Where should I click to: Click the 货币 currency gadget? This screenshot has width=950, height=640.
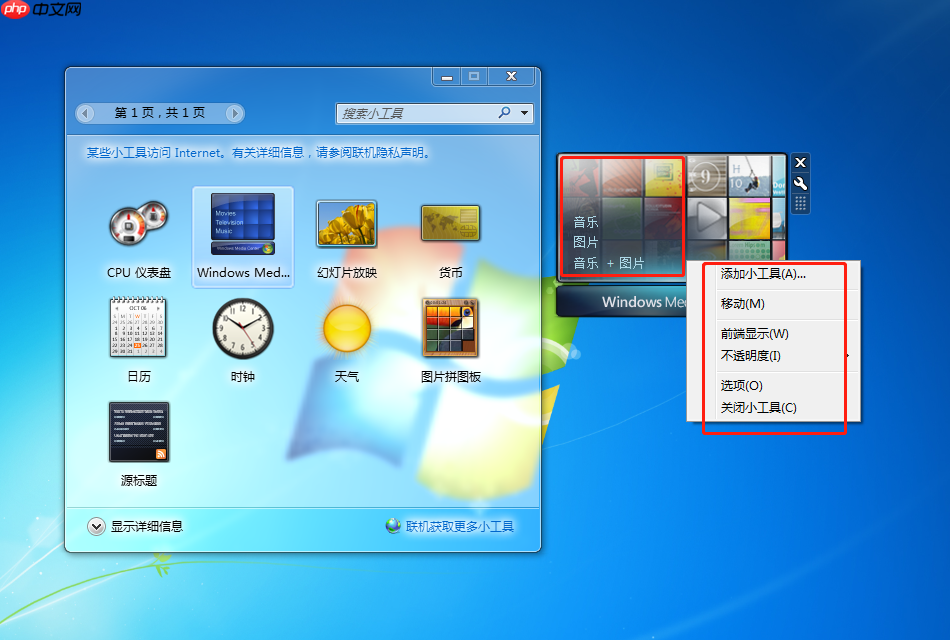click(x=450, y=223)
